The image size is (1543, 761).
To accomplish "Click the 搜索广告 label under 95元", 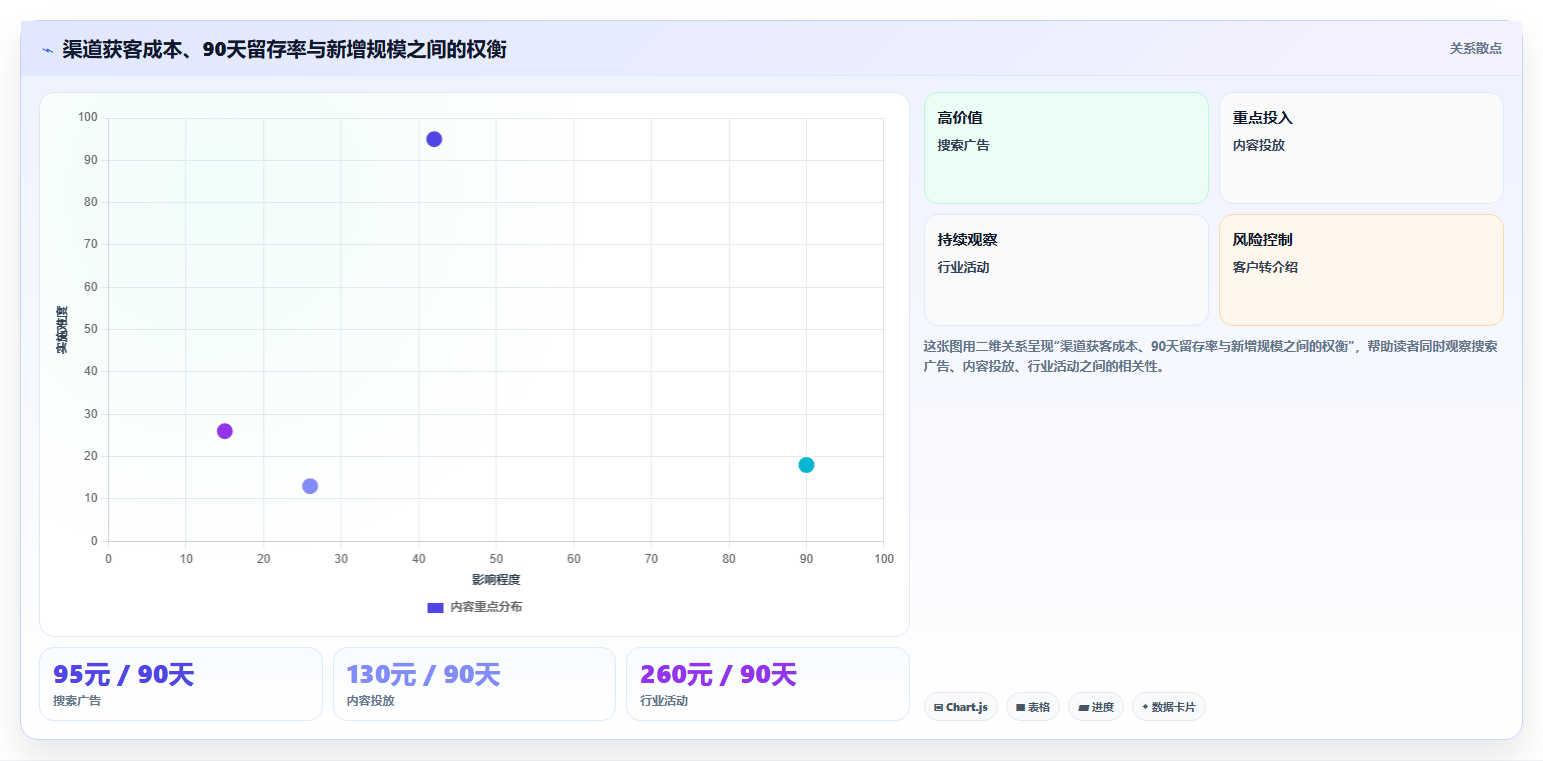I will (77, 701).
